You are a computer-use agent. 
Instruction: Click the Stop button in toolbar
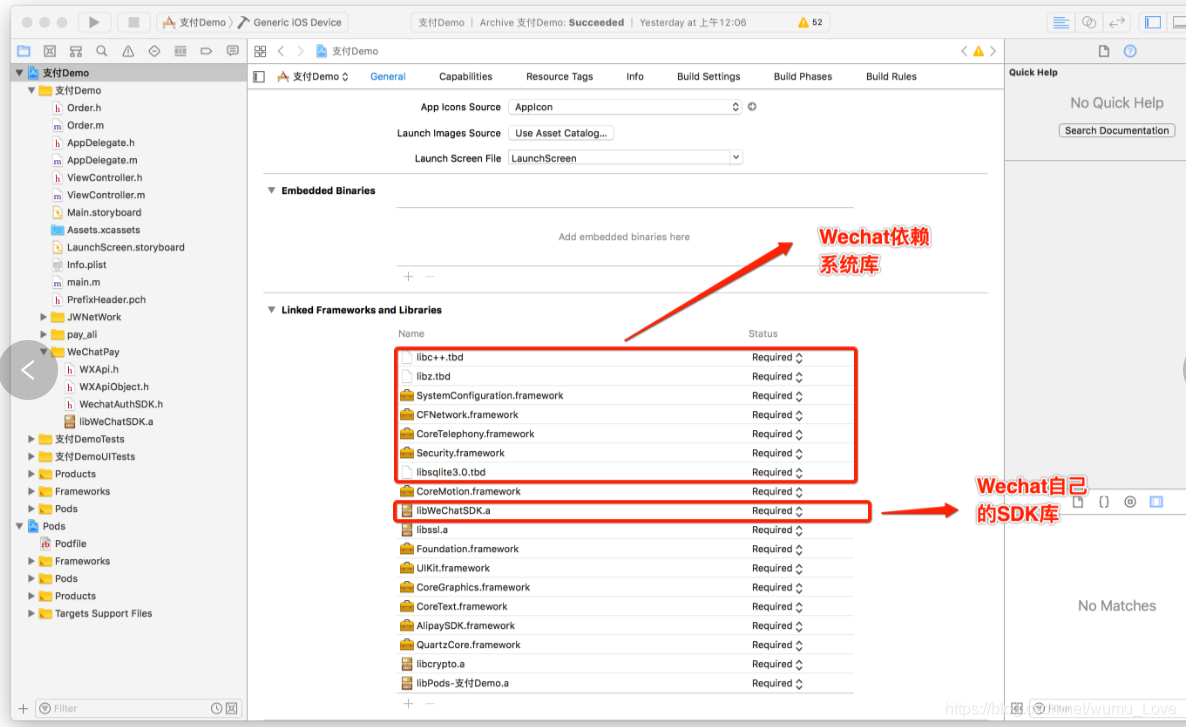click(x=133, y=22)
